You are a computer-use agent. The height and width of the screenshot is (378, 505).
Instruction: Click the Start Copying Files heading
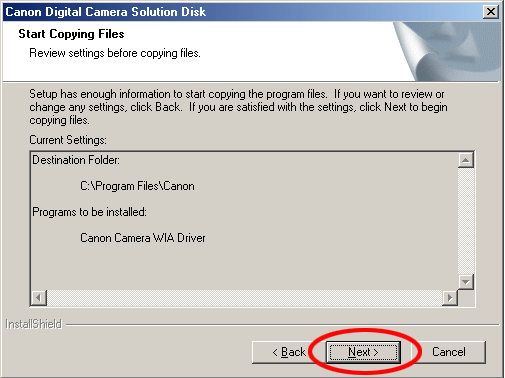tap(71, 34)
